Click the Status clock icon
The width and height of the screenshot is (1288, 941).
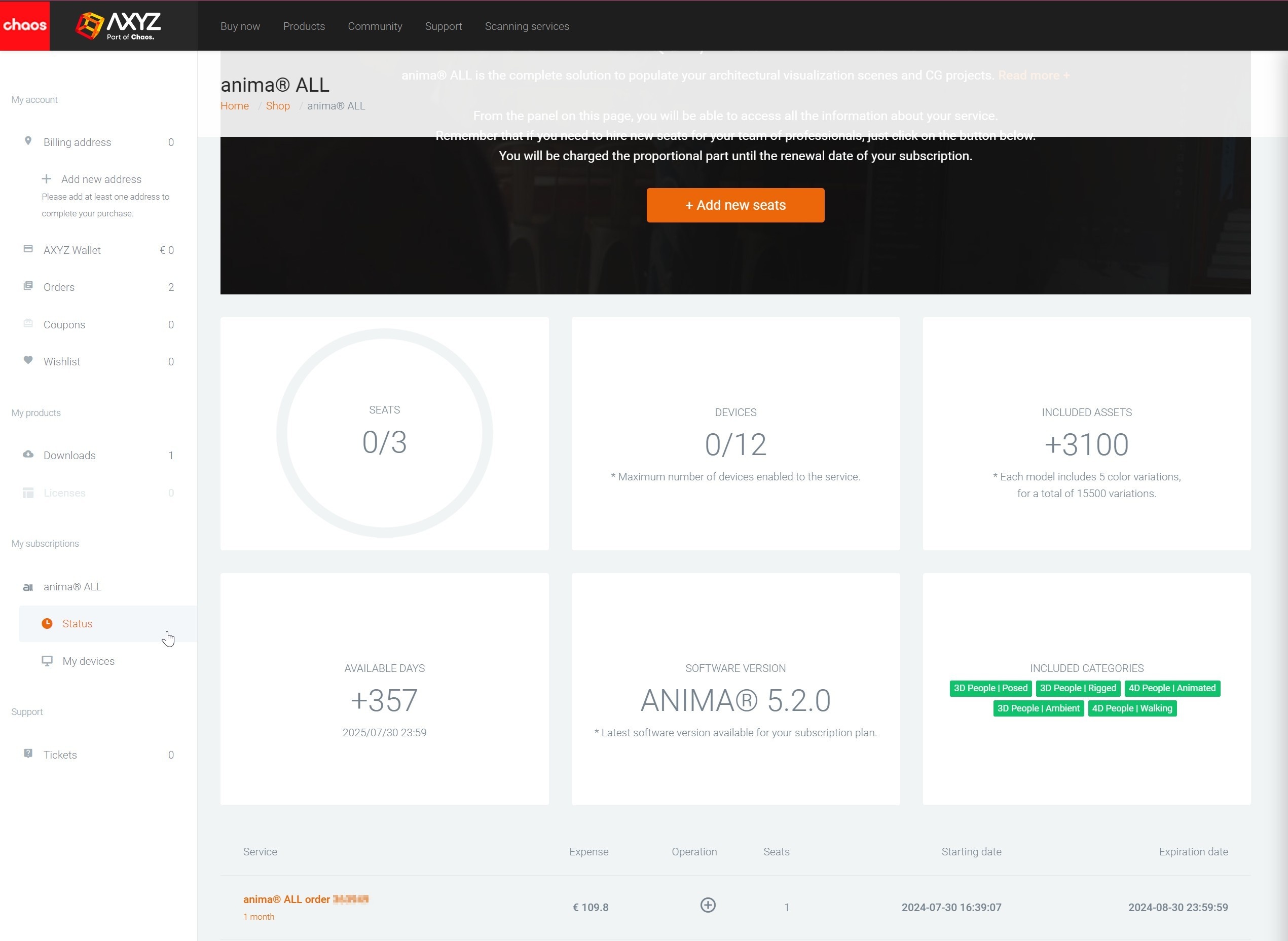(47, 624)
